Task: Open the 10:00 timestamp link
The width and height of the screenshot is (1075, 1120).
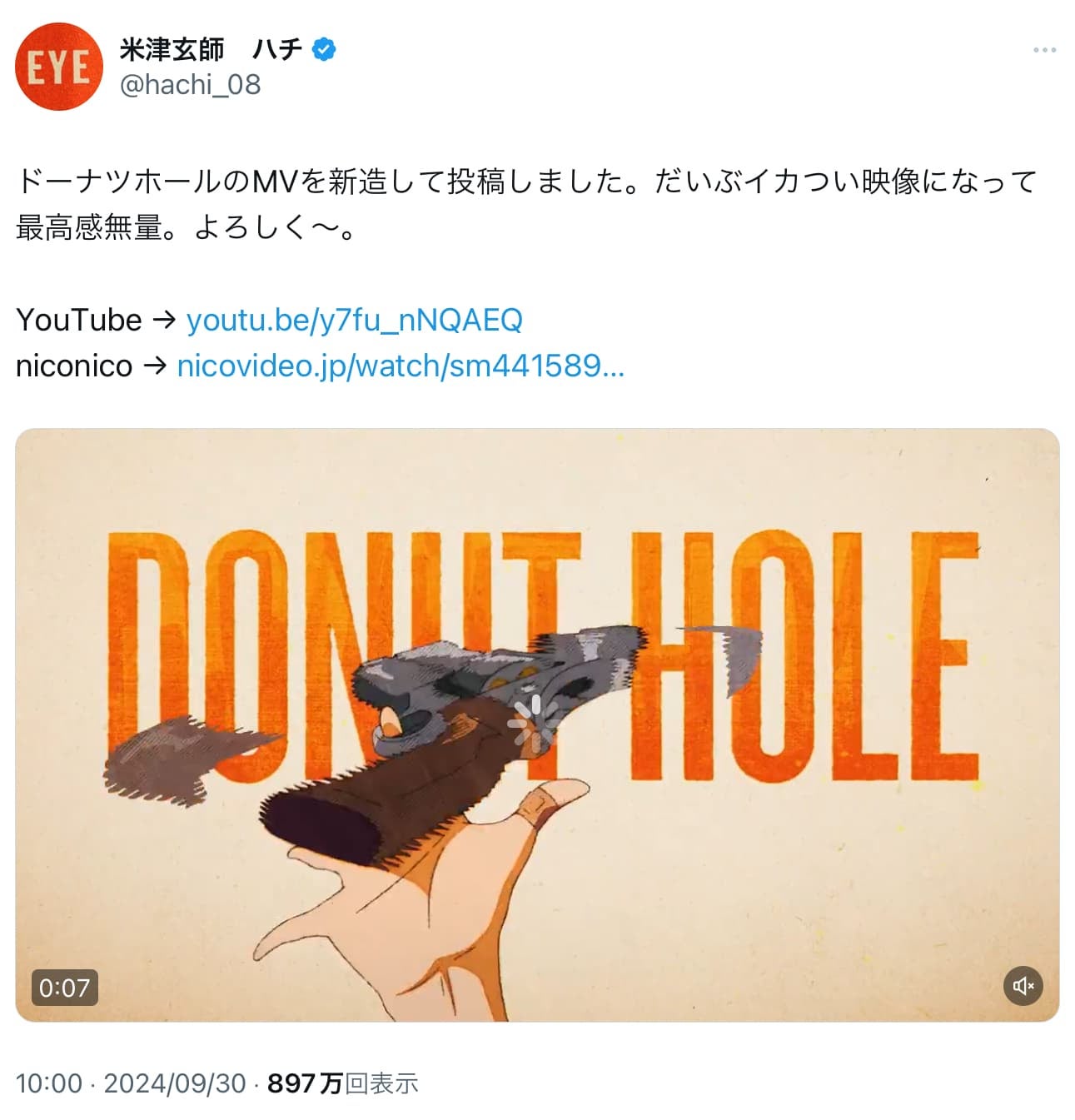Action: coord(49,1083)
